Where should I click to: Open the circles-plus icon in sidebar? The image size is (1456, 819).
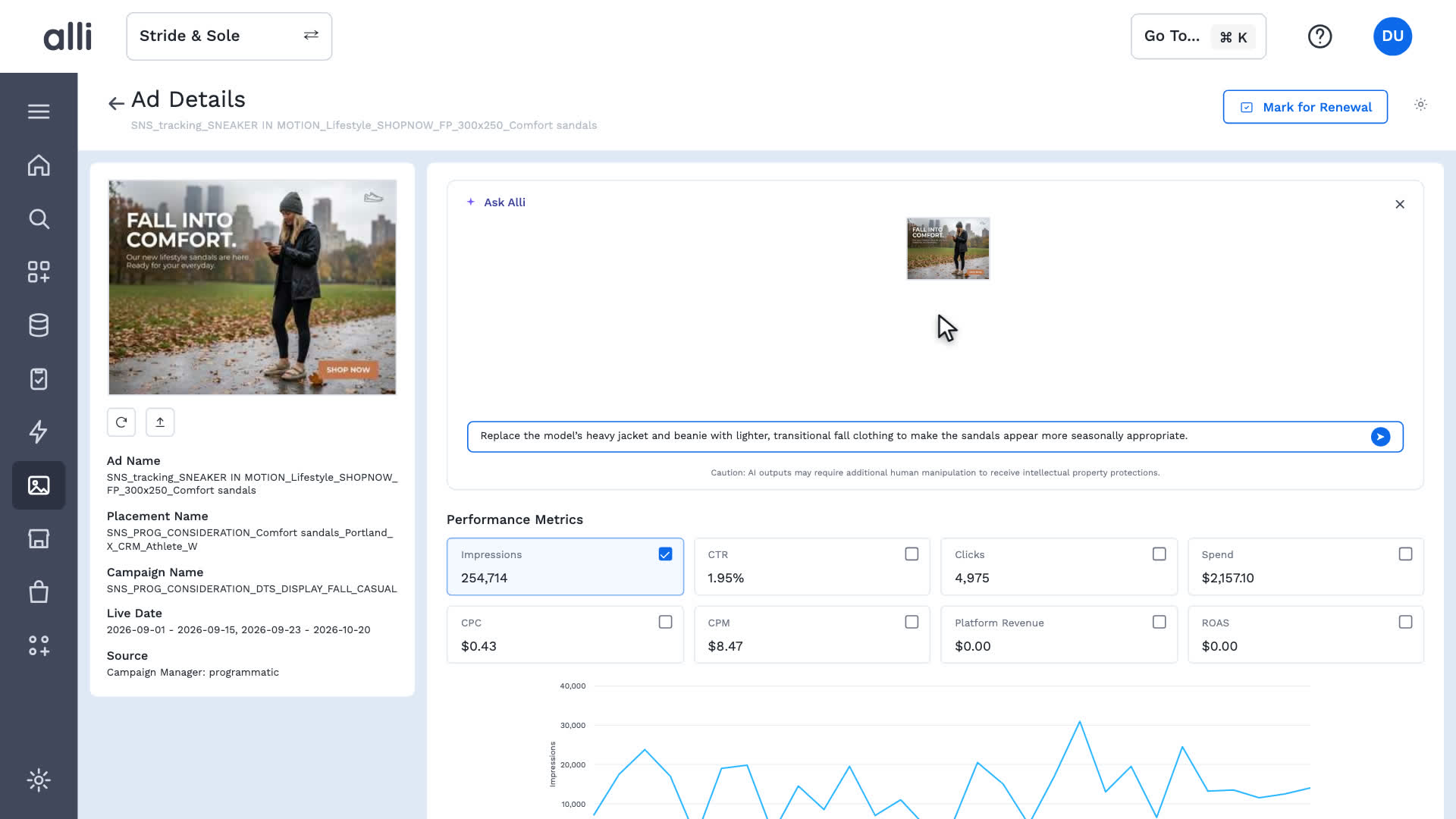39,645
